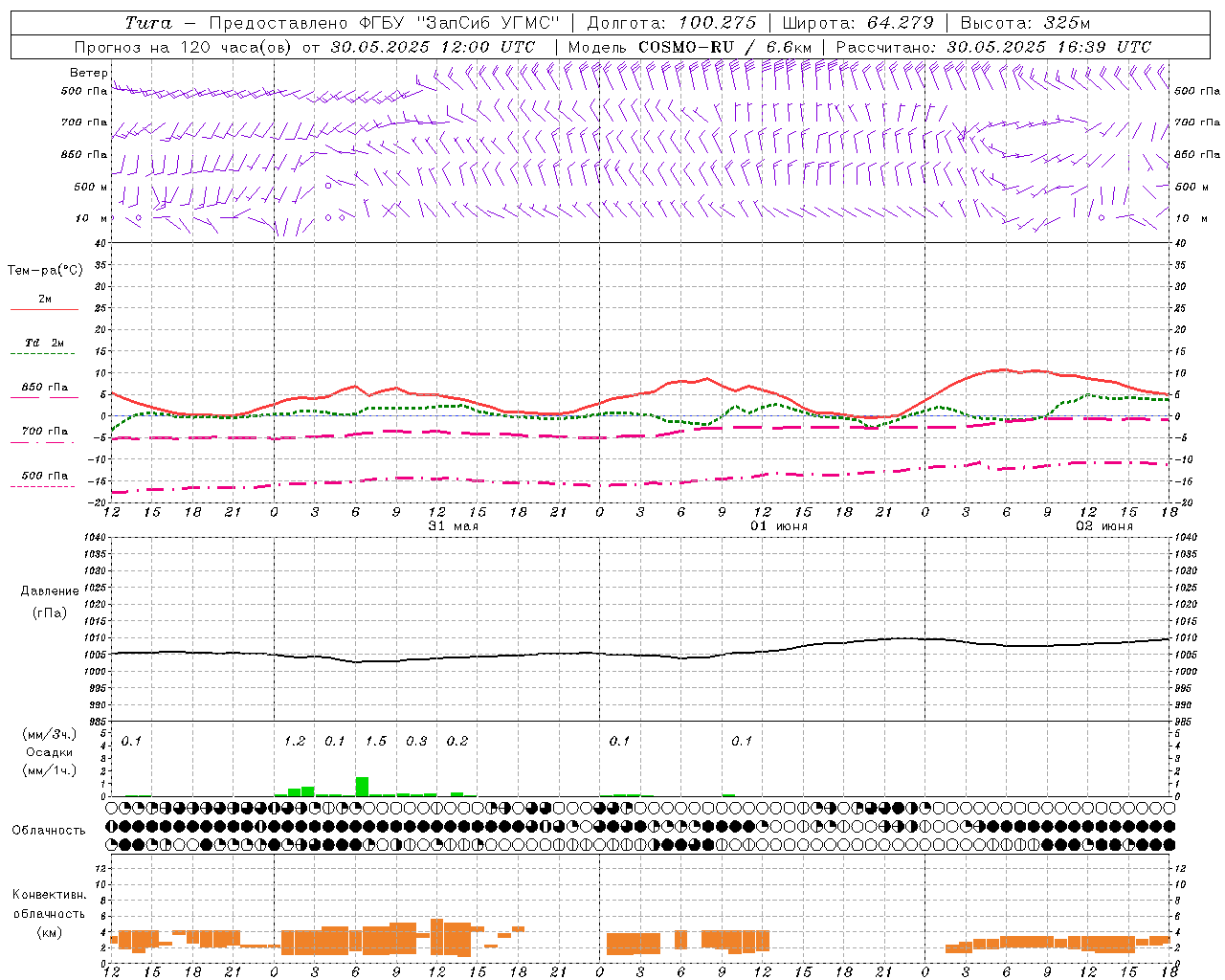This screenshot has width=1225, height=980.
Task: Click the station name "Tura" in header
Action: [x=148, y=23]
